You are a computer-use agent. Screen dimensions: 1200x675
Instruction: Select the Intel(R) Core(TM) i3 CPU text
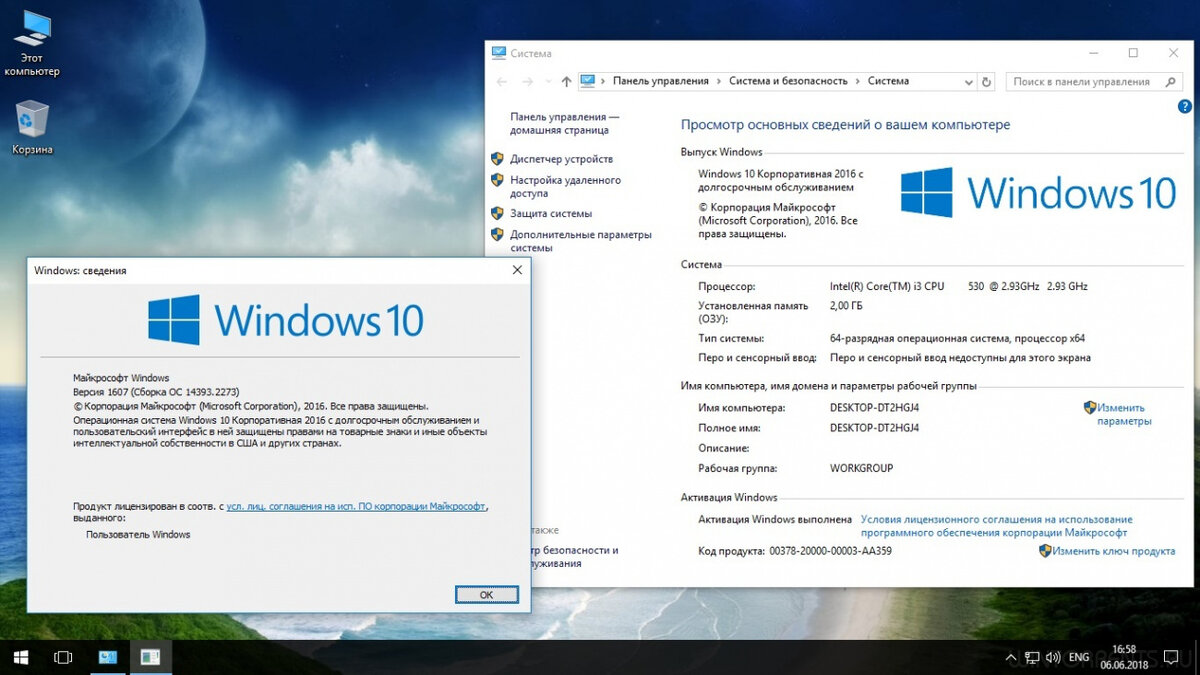(x=887, y=286)
